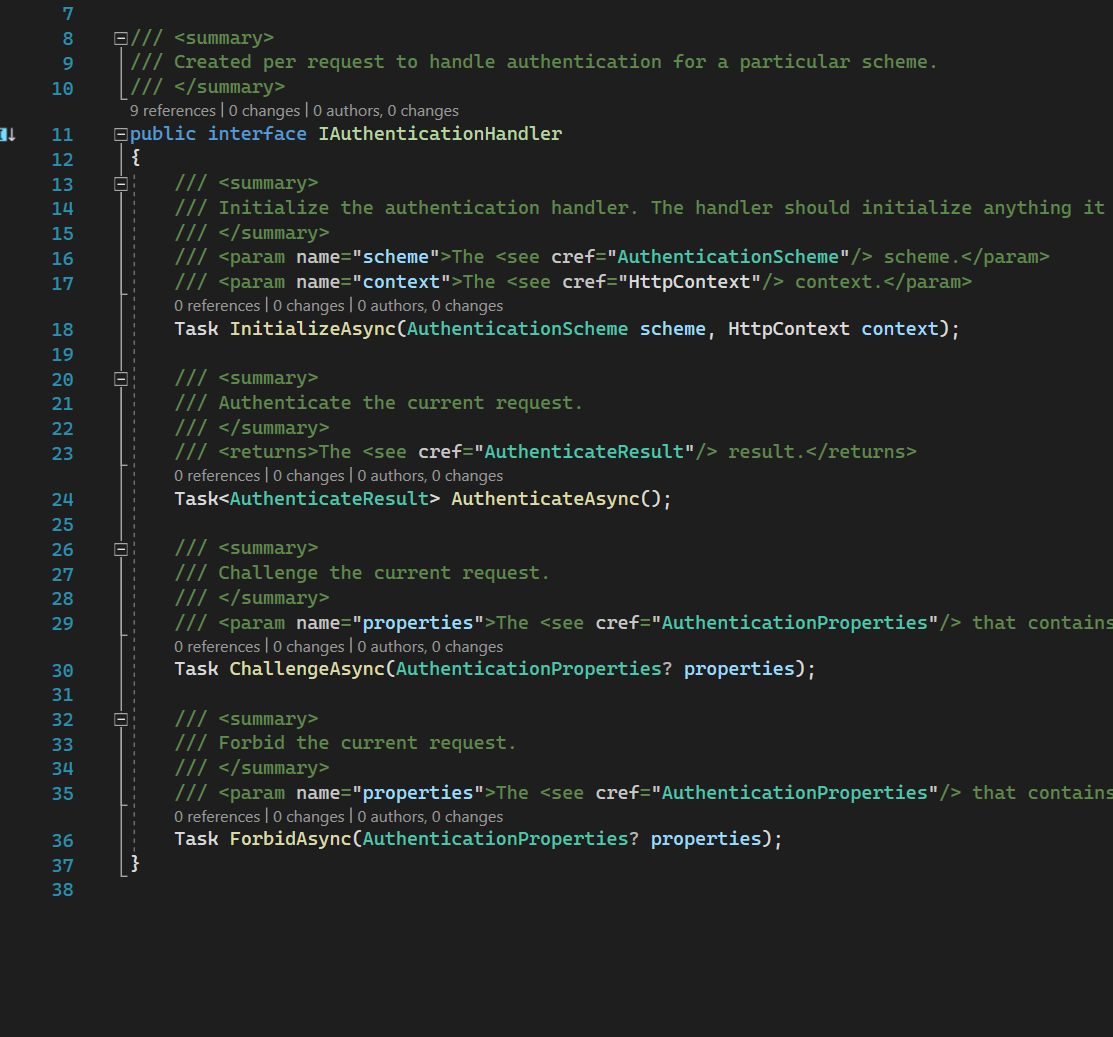Click cref "AuthenticationScheme" on line 16
Image resolution: width=1113 pixels, height=1037 pixels.
(x=728, y=257)
